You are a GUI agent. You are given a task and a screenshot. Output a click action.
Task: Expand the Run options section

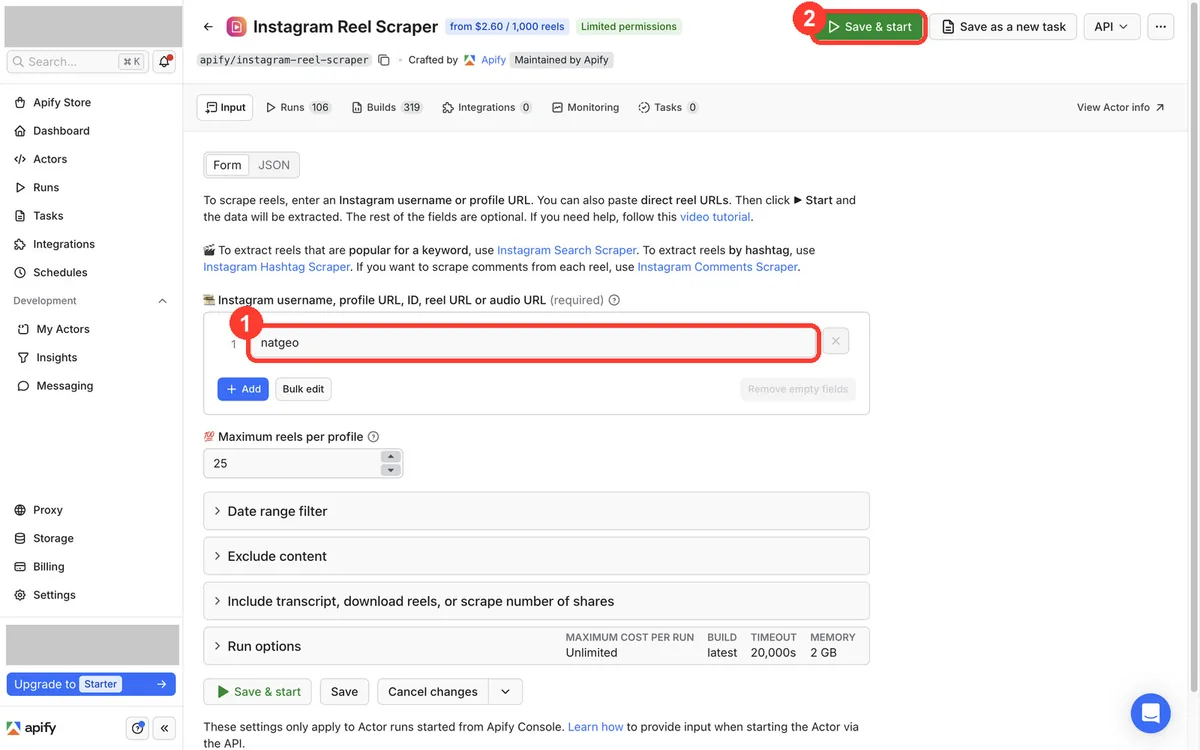[536, 646]
